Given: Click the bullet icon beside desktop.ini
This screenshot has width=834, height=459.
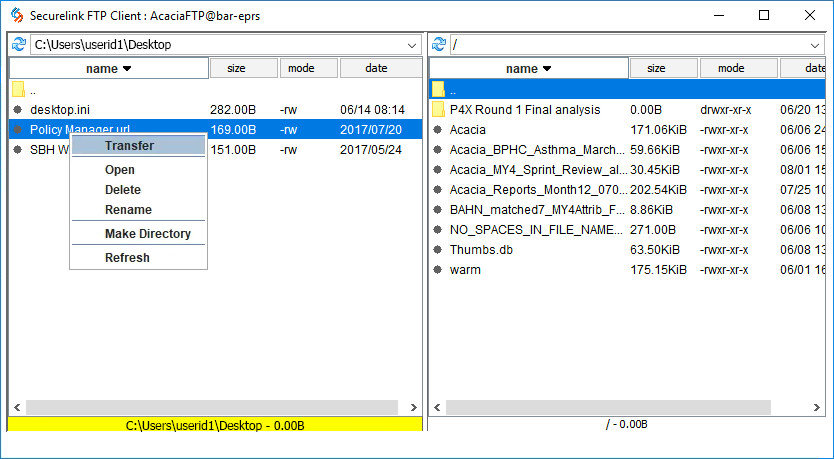Looking at the screenshot, I should click(x=18, y=110).
